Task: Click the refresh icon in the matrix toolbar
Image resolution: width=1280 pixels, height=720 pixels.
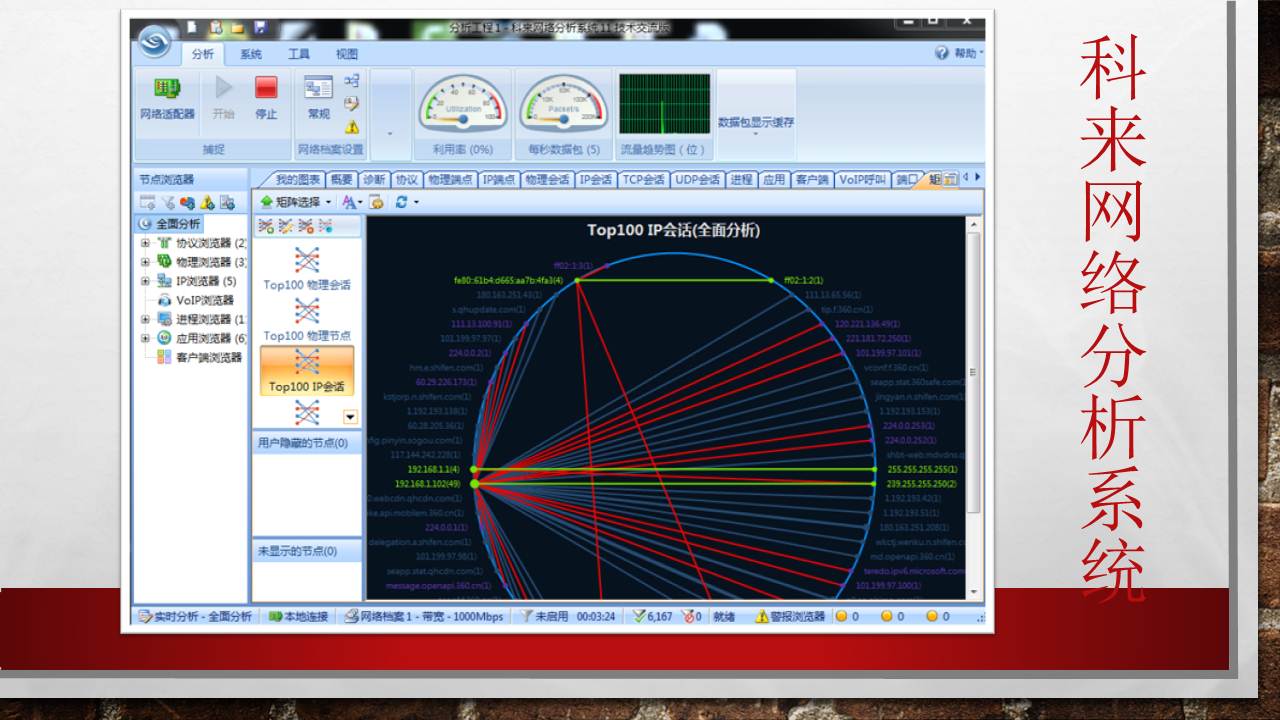Action: tap(401, 201)
